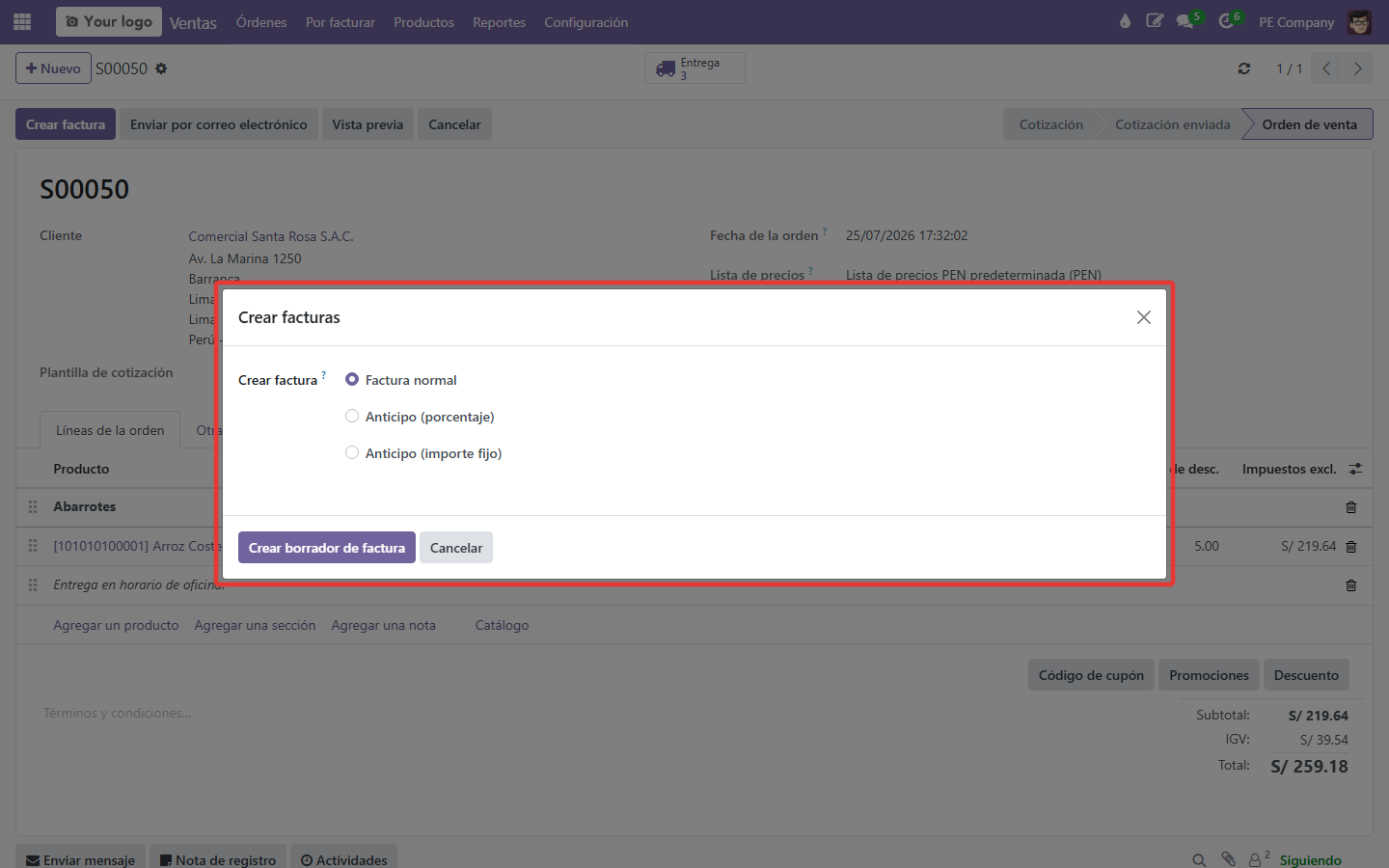This screenshot has width=1389, height=868.
Task: Close the Crear facturas dialog
Action: click(x=1144, y=317)
